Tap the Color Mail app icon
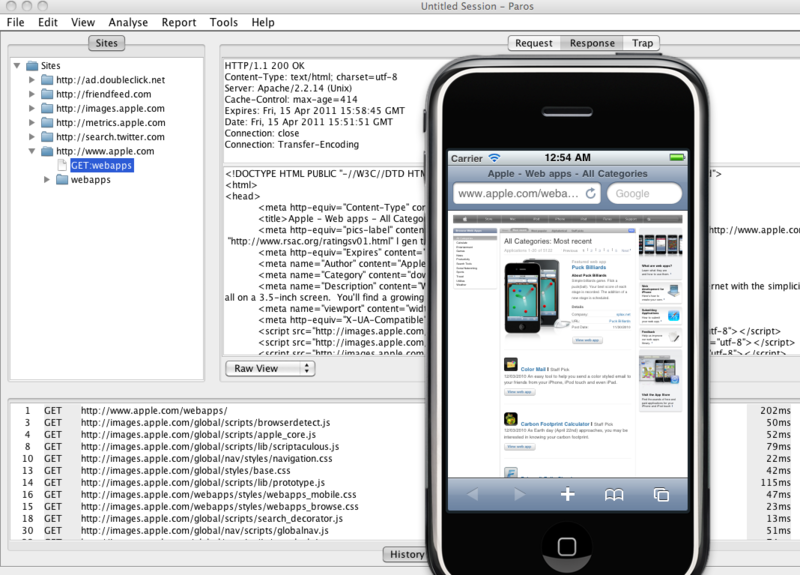Screen dimensions: 800x575 511,364
